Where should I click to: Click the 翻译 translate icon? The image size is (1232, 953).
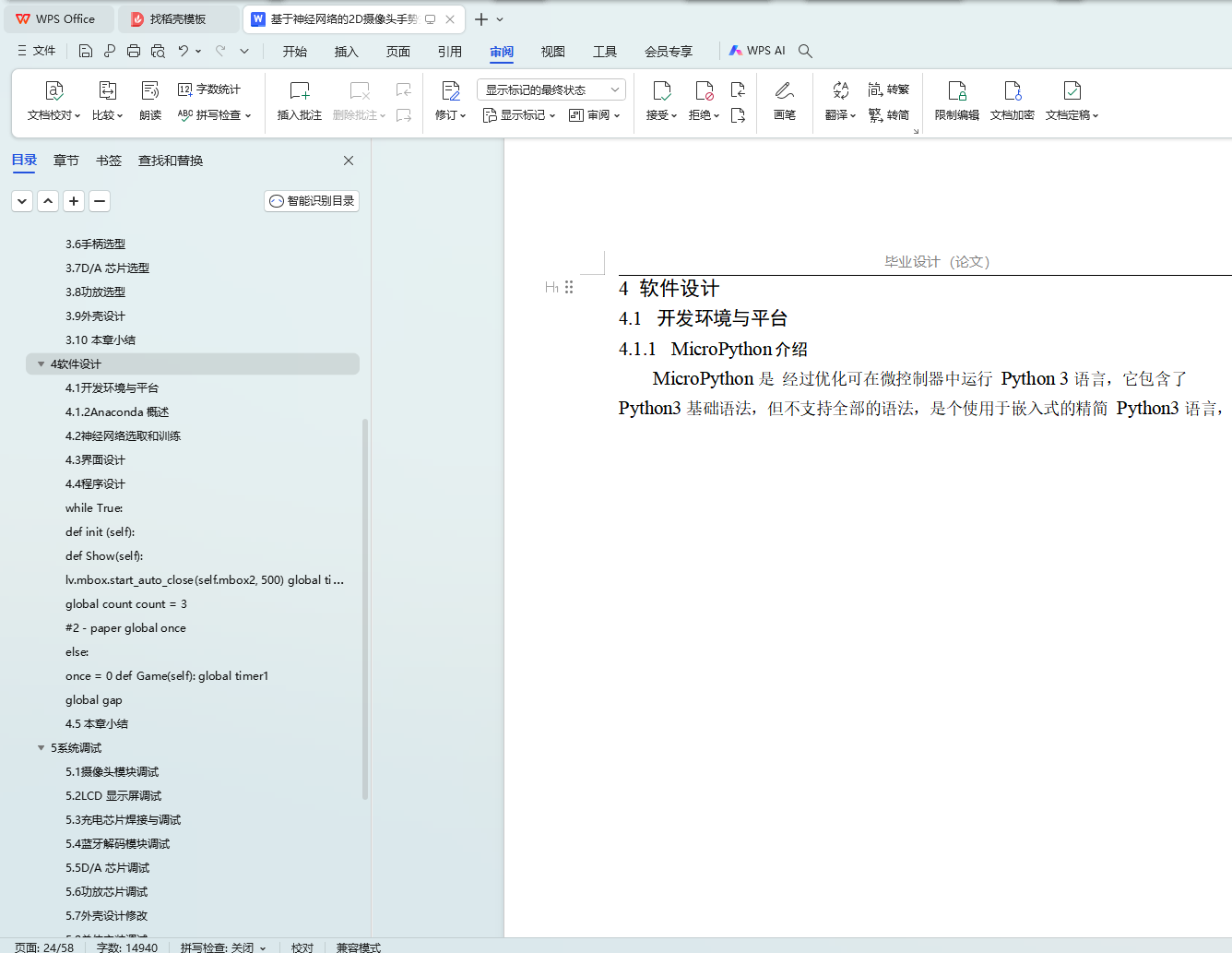click(x=840, y=90)
